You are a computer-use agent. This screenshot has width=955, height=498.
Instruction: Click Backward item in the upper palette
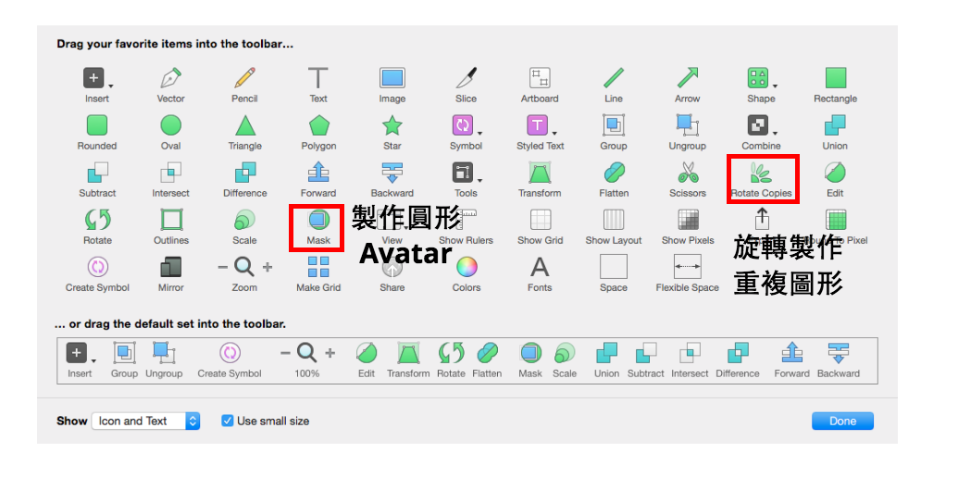point(392,180)
